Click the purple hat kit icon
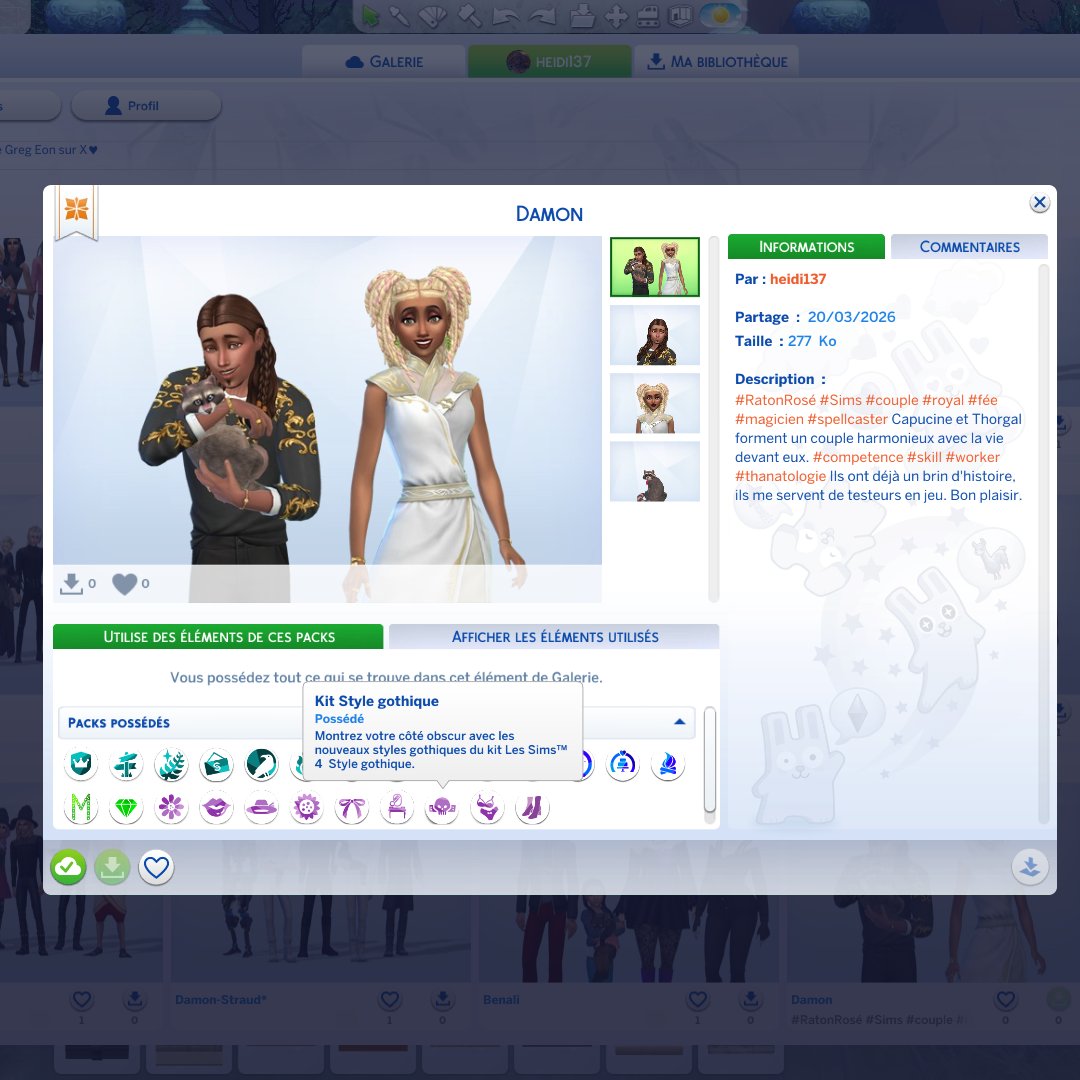This screenshot has width=1080, height=1080. tap(262, 807)
